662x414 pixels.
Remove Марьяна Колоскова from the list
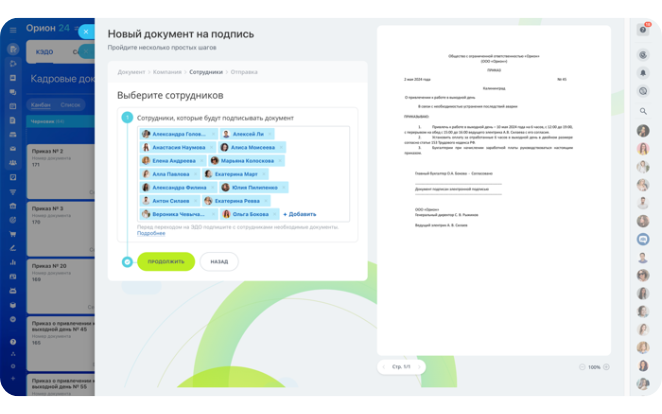[x=280, y=161]
